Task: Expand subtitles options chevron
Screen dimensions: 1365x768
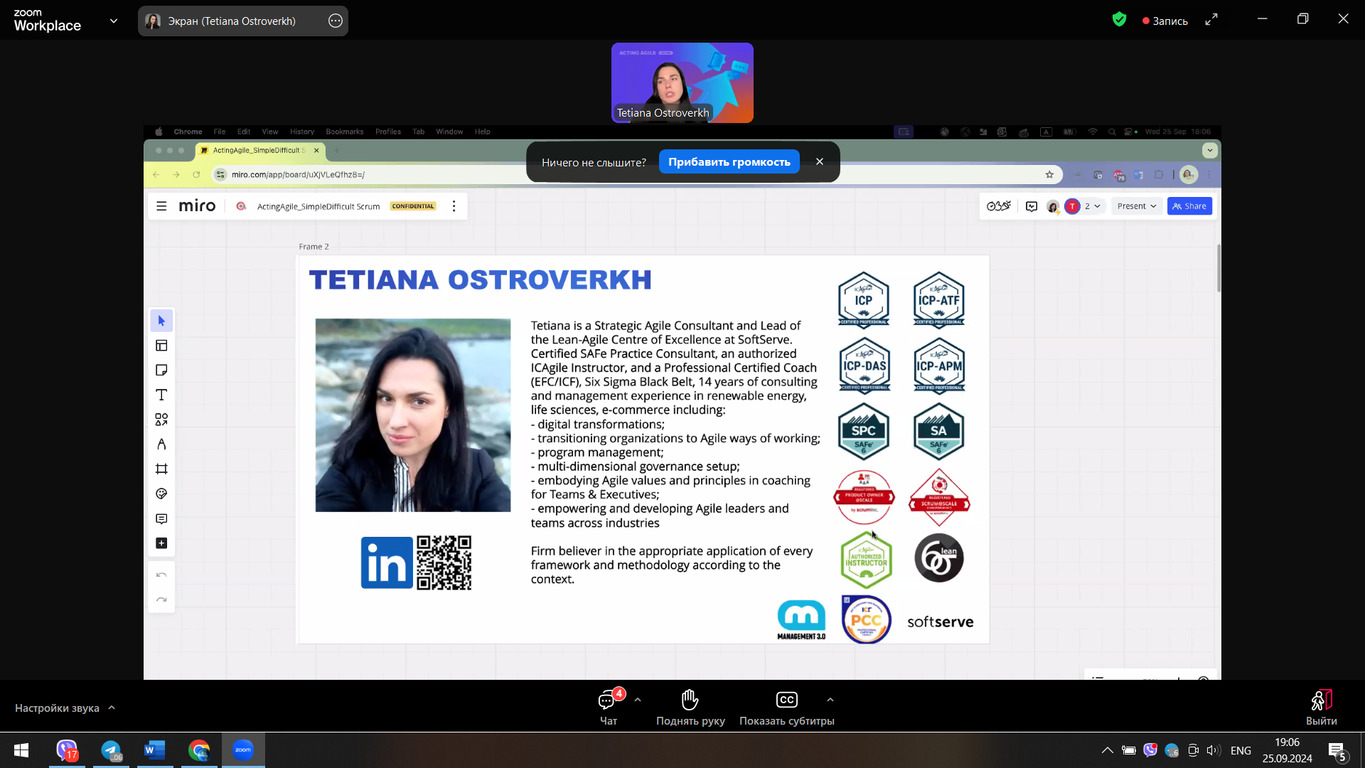Action: click(x=830, y=699)
